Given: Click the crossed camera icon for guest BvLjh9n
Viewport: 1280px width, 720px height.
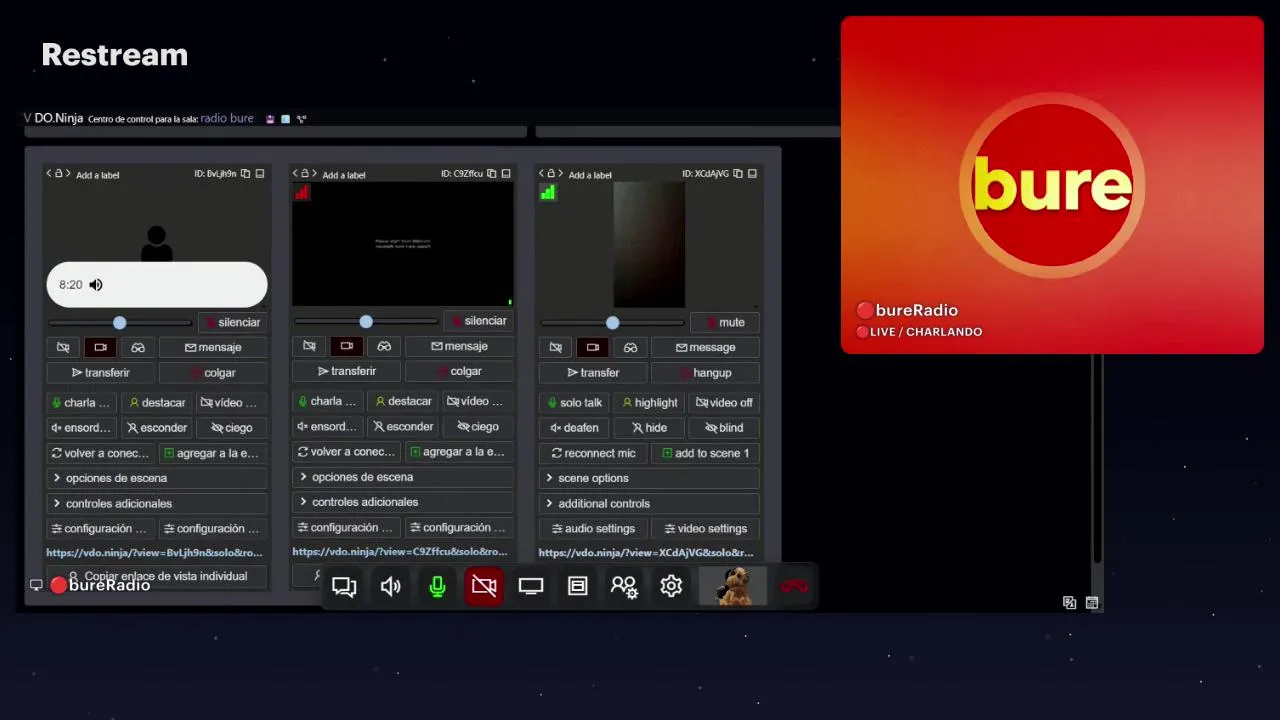Looking at the screenshot, I should (63, 347).
